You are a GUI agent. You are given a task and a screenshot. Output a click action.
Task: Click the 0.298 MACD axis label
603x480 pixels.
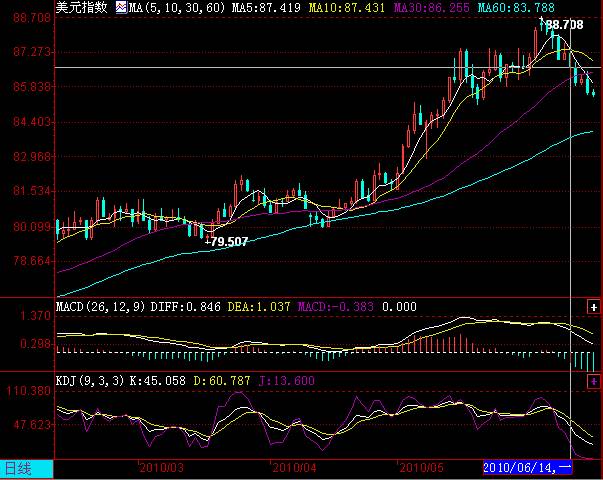(x=35, y=343)
